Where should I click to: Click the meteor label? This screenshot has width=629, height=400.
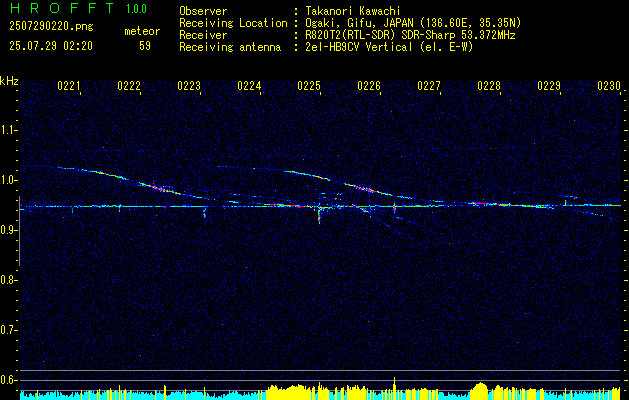coord(142,31)
